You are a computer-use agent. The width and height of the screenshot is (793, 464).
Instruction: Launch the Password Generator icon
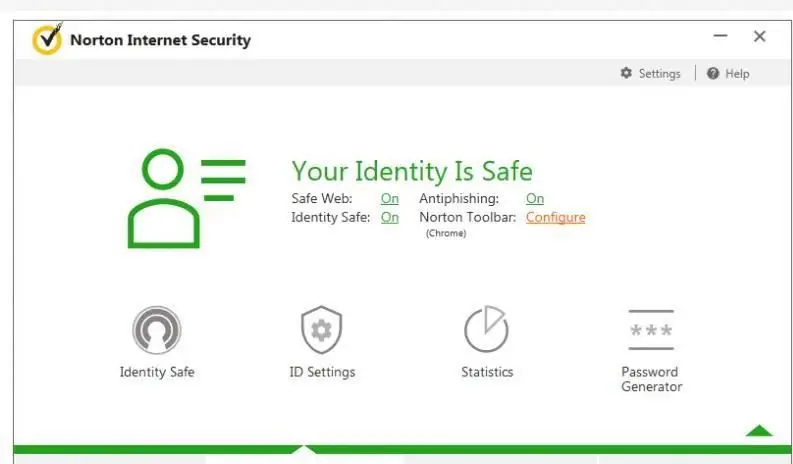click(651, 330)
